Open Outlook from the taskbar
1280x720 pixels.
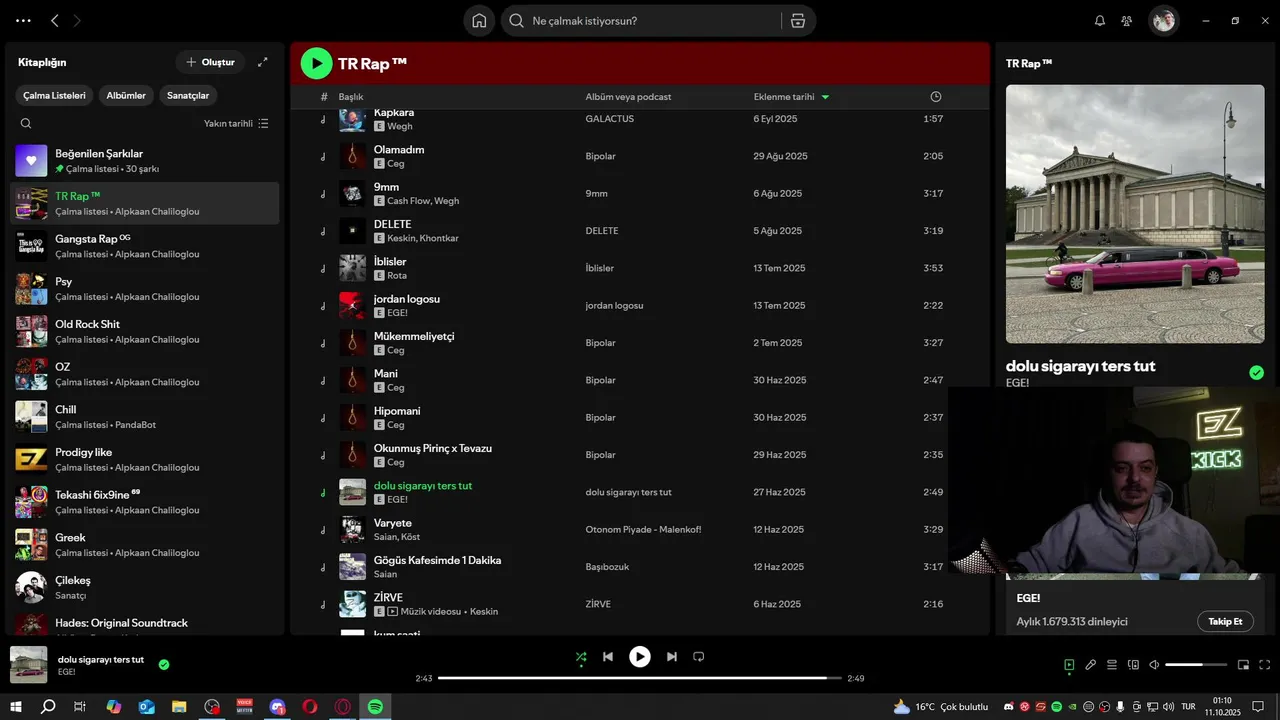[x=147, y=707]
